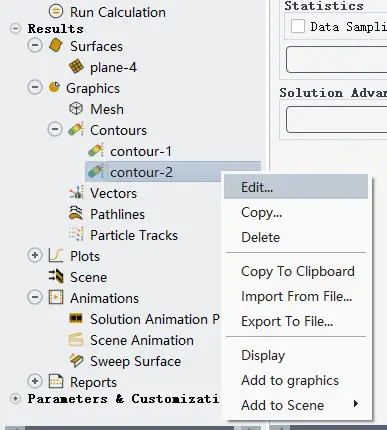
Task: Open the Scene icon under Results
Action: (x=56, y=276)
